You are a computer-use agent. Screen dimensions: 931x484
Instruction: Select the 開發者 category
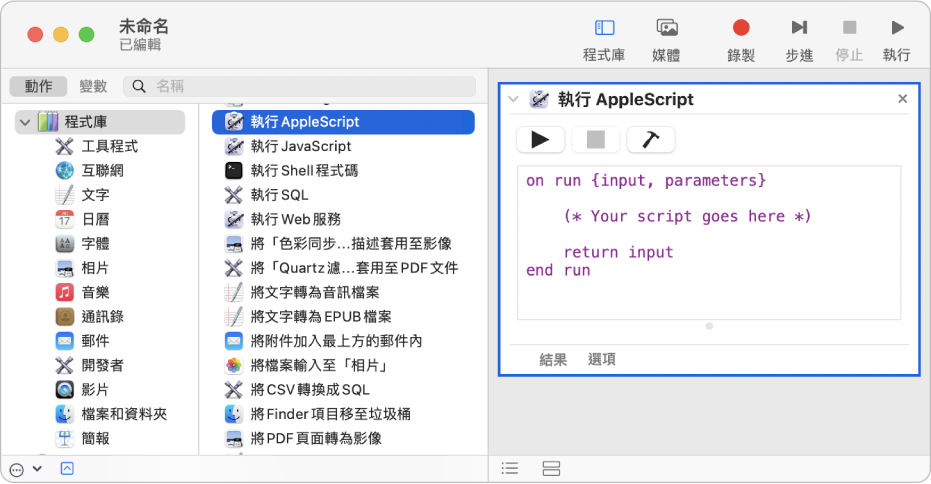[x=90, y=365]
